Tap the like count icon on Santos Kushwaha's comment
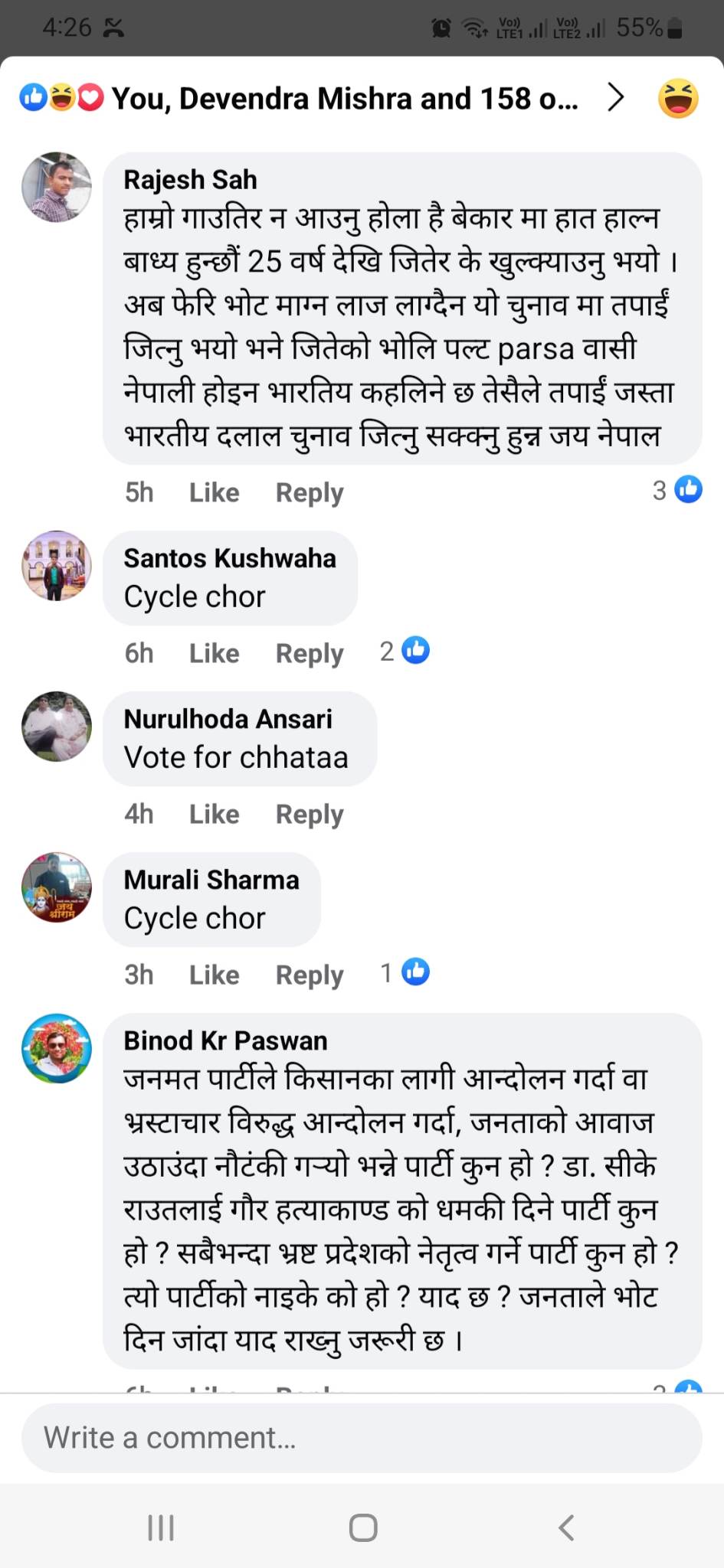The height and width of the screenshot is (1568, 724). [x=415, y=651]
